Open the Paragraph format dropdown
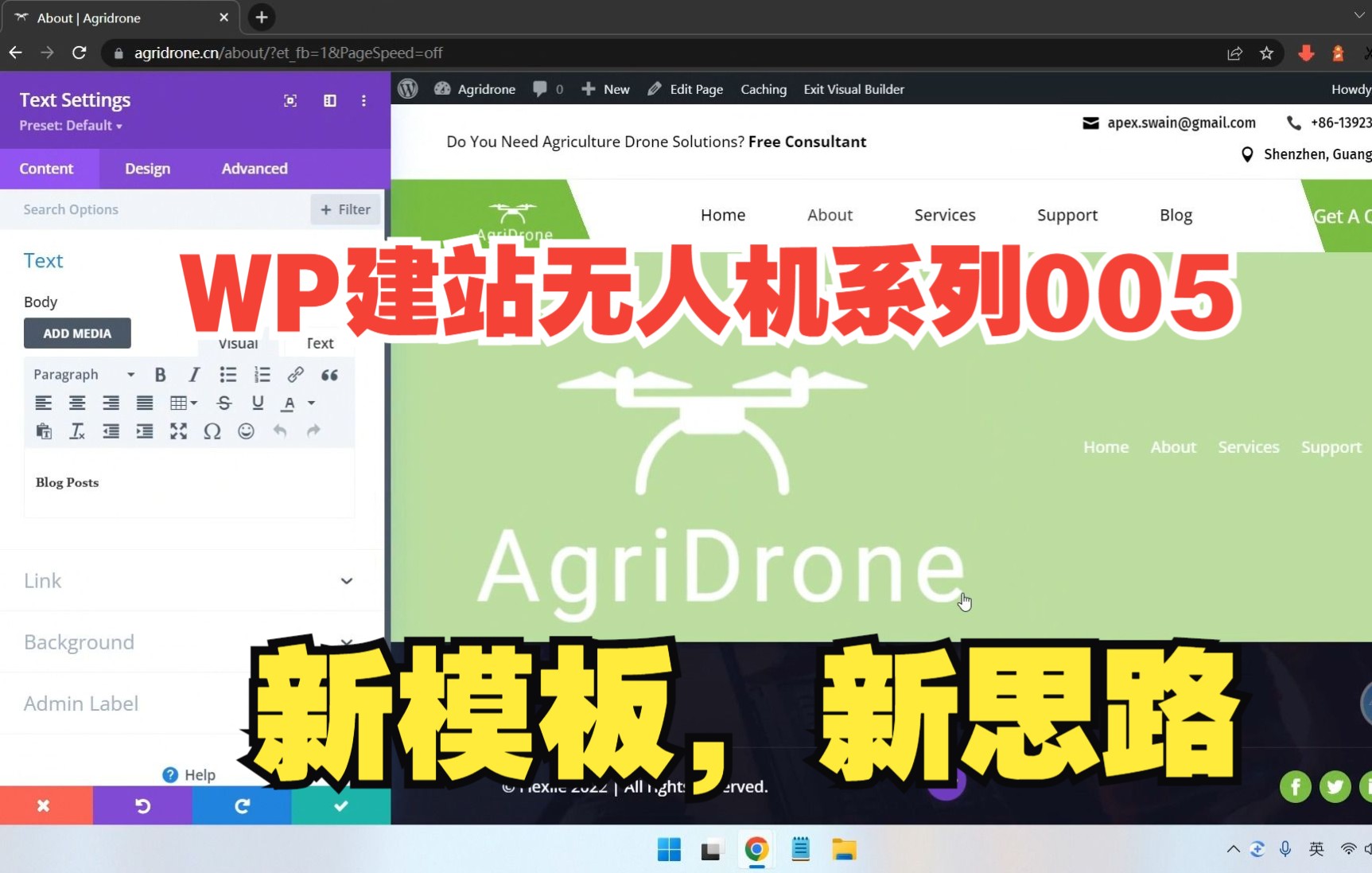Viewport: 1372px width, 873px height. click(x=84, y=374)
